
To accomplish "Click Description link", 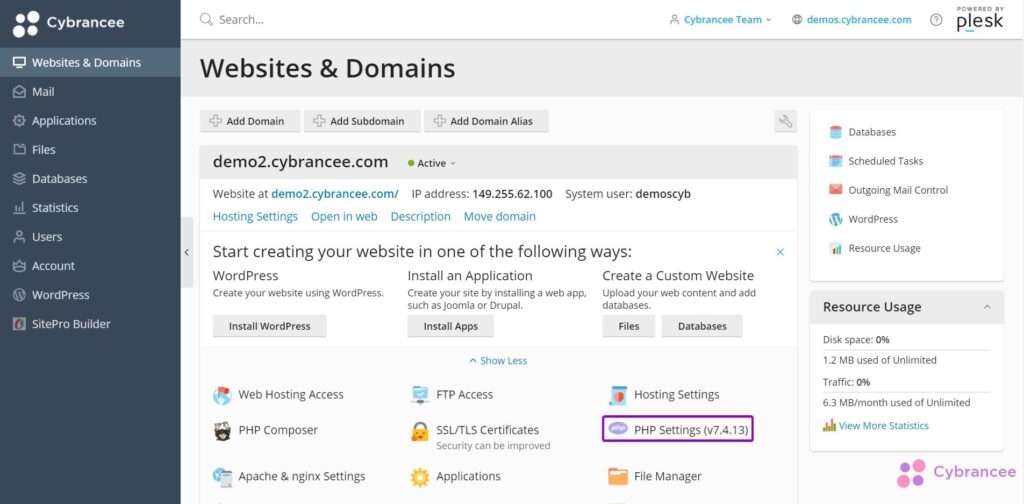I will tap(421, 216).
